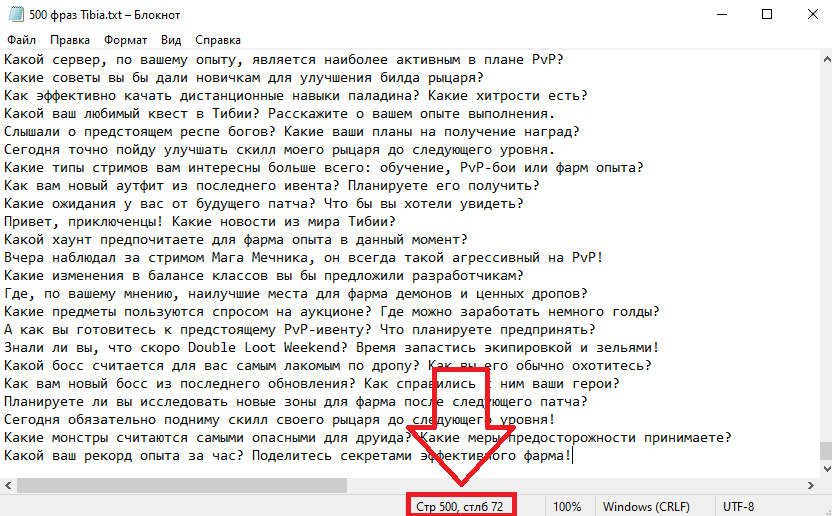Click line 'Какие предметы пользуются спросом'
Screen dimensions: 832x516
[x=332, y=312]
